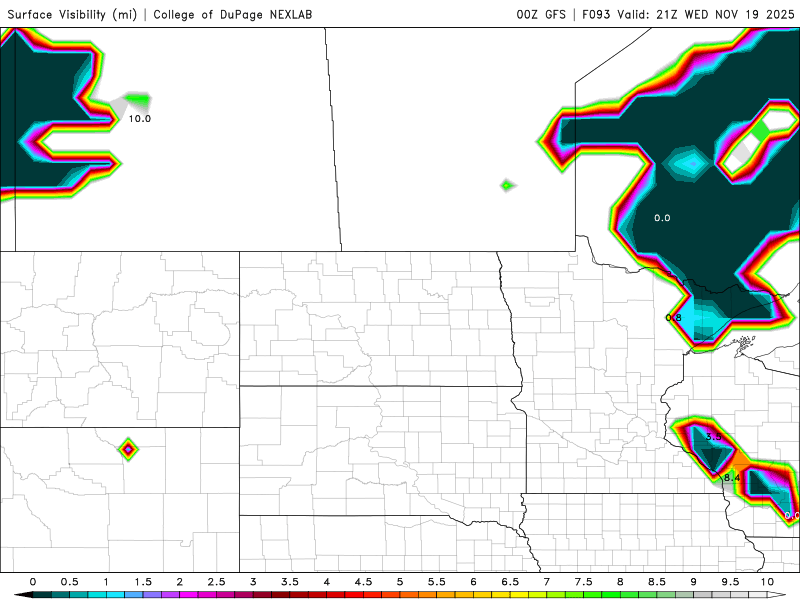Click the colorbar tick label "0"

(33, 582)
